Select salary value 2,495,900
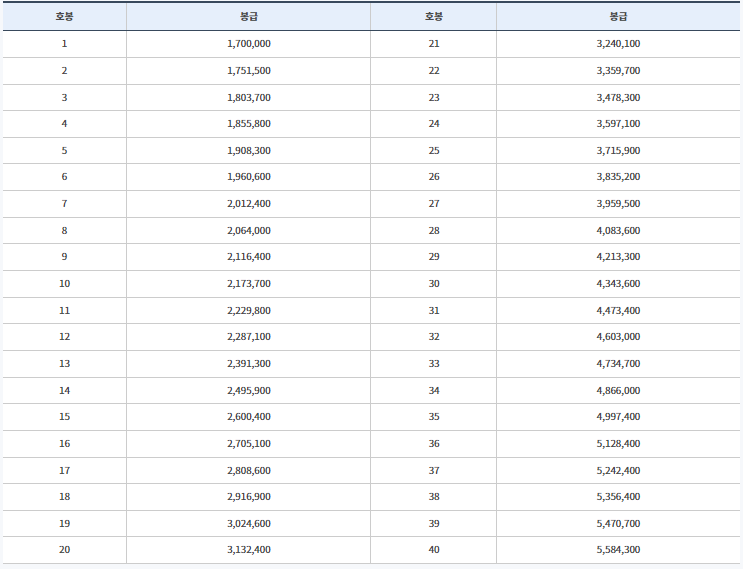Image resolution: width=743 pixels, height=569 pixels. coord(249,391)
